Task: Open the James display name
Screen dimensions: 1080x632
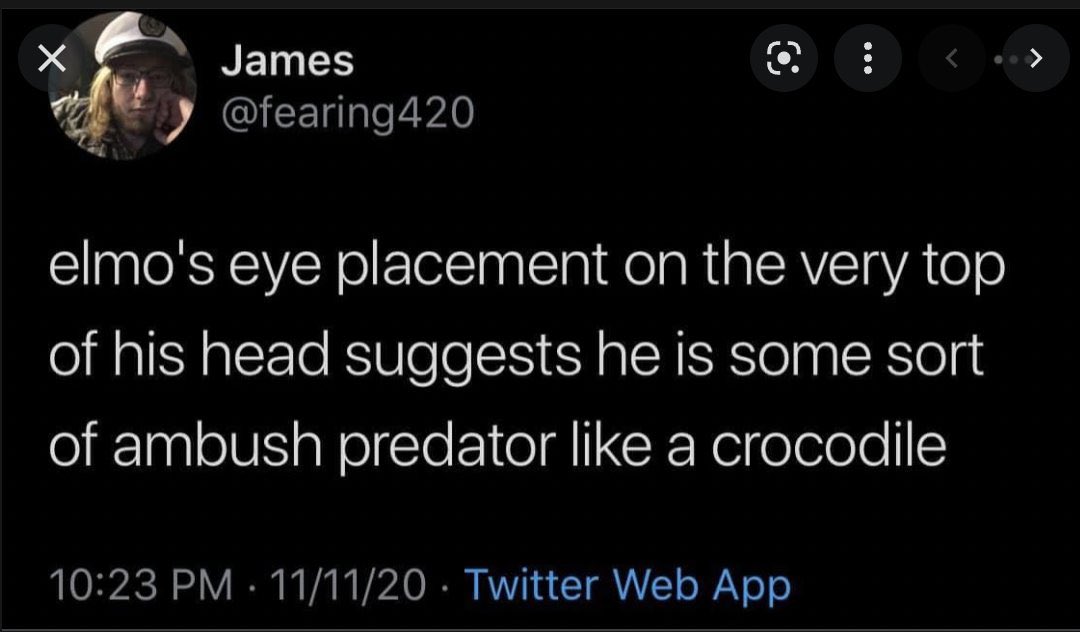Action: tap(287, 62)
